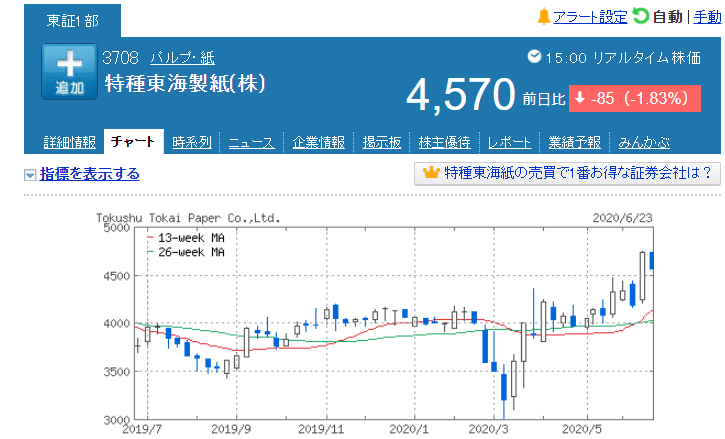The width and height of the screenshot is (725, 439).
Task: Open the 時系列 tab
Action: click(191, 142)
